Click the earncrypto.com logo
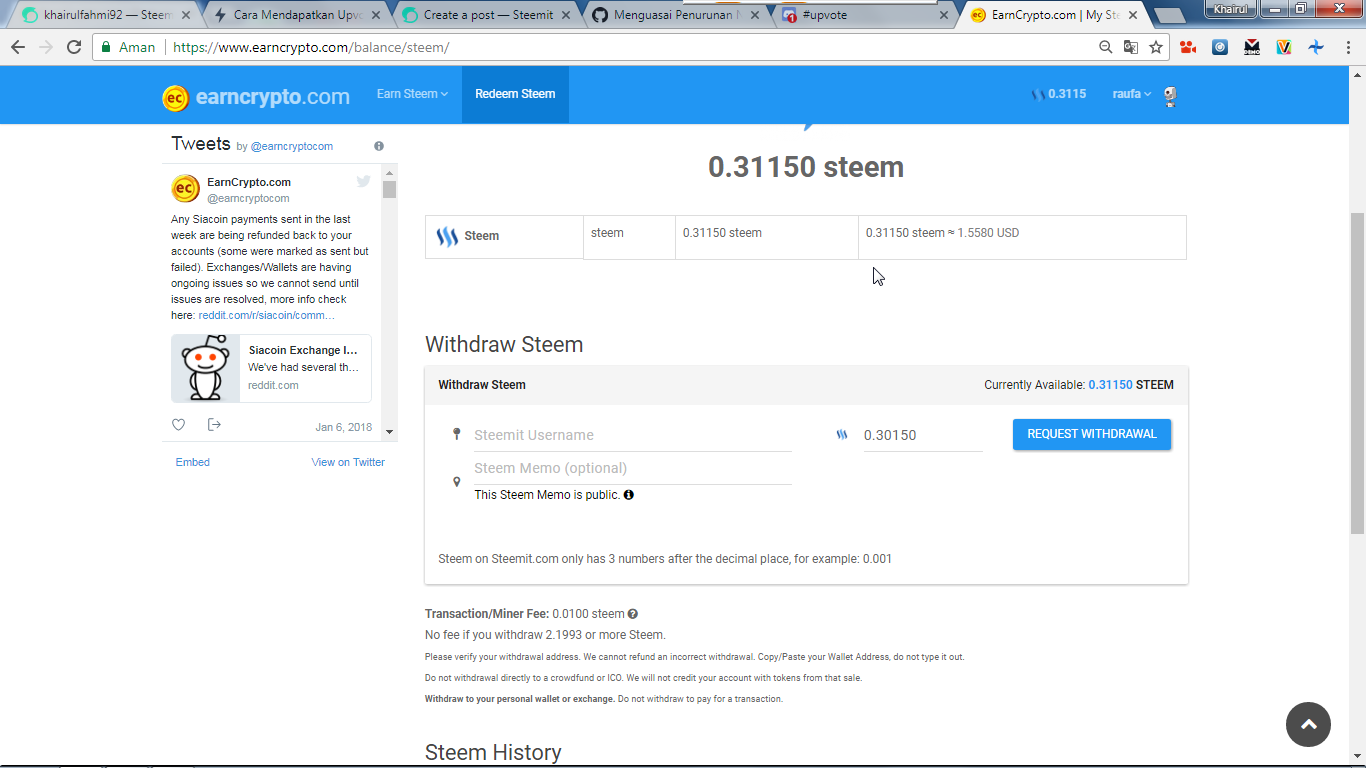Image resolution: width=1366 pixels, height=768 pixels. click(256, 97)
